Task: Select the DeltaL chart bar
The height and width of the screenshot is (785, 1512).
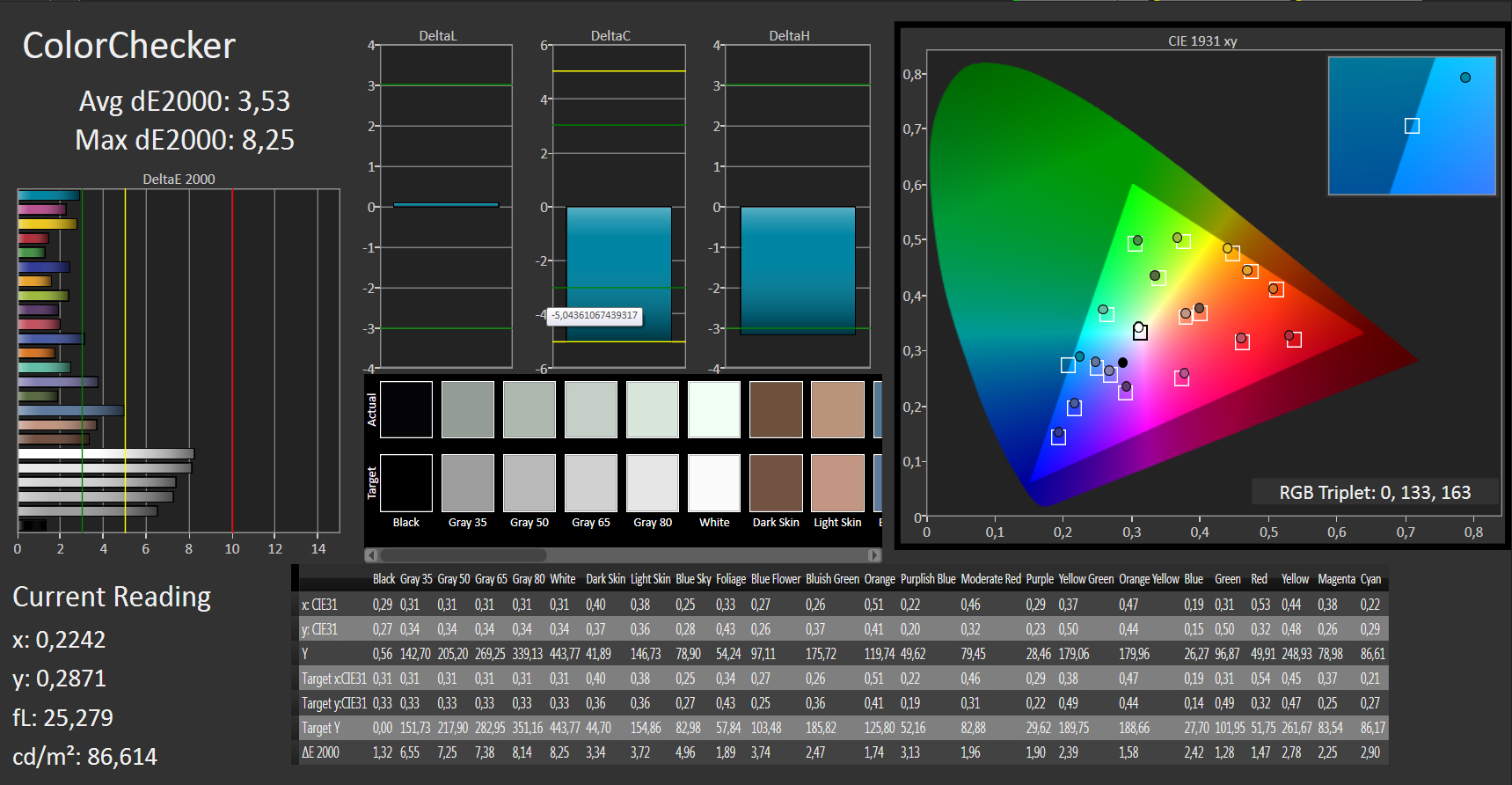Action: click(446, 205)
